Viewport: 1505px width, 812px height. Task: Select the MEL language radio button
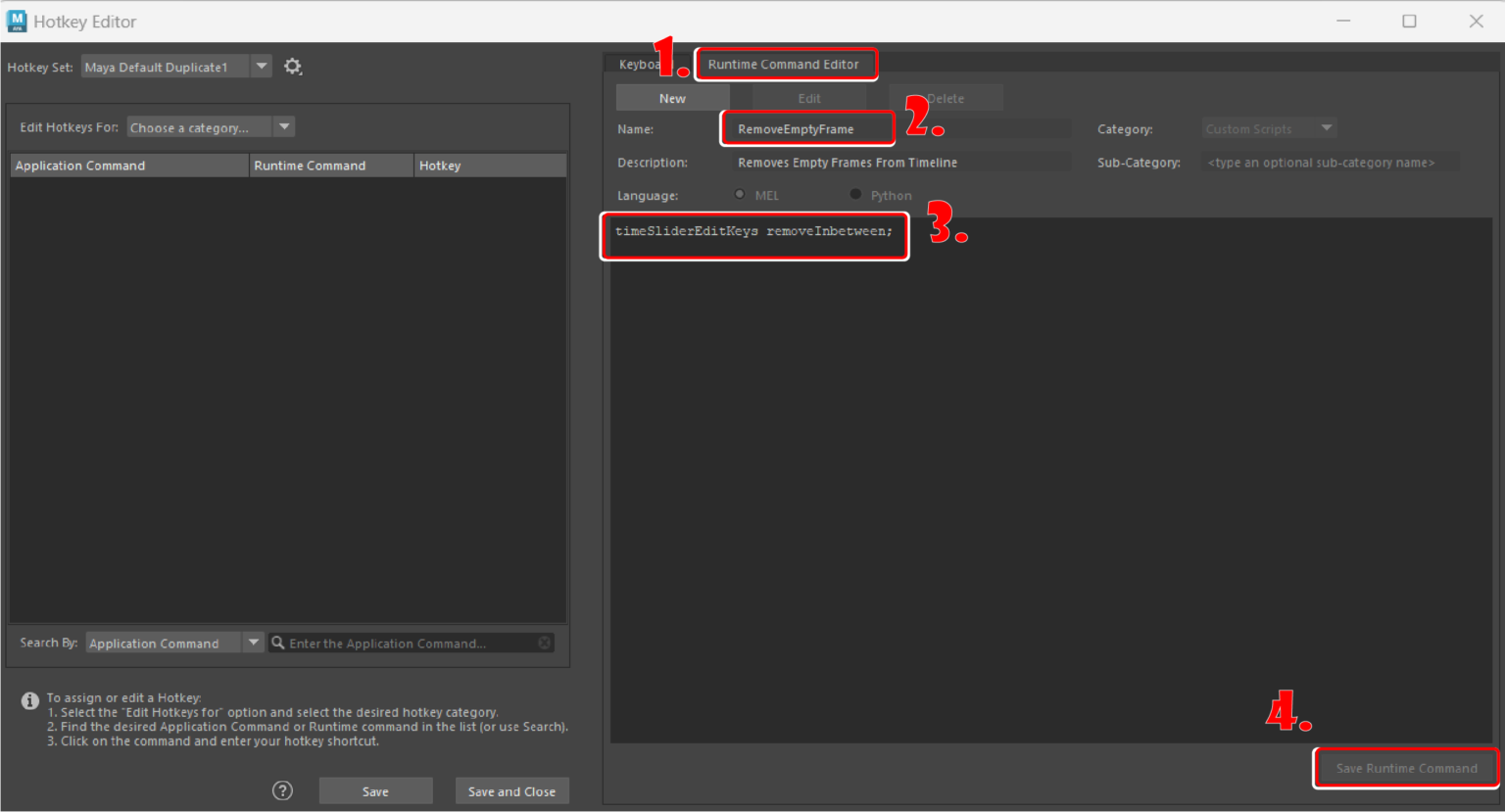(740, 194)
